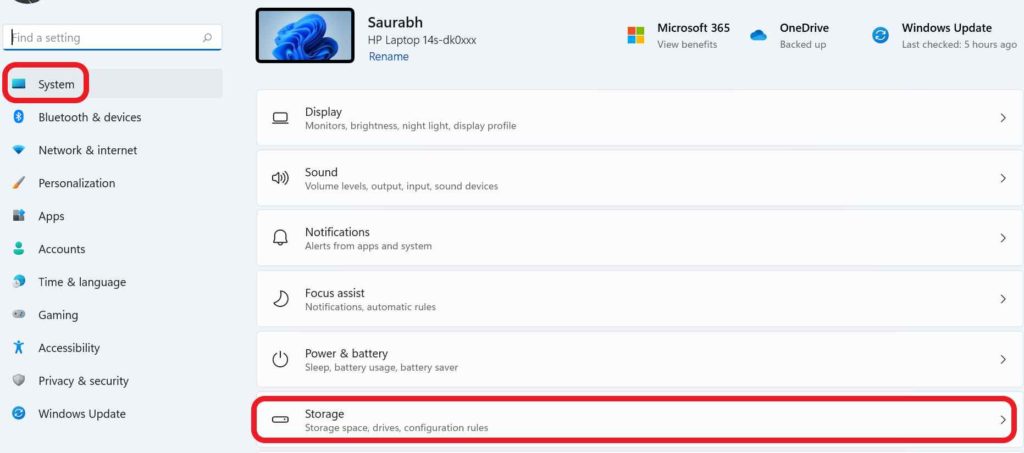Click the HP Laptop 14s-dk0xxx model text
This screenshot has height=453, width=1024.
422,40
